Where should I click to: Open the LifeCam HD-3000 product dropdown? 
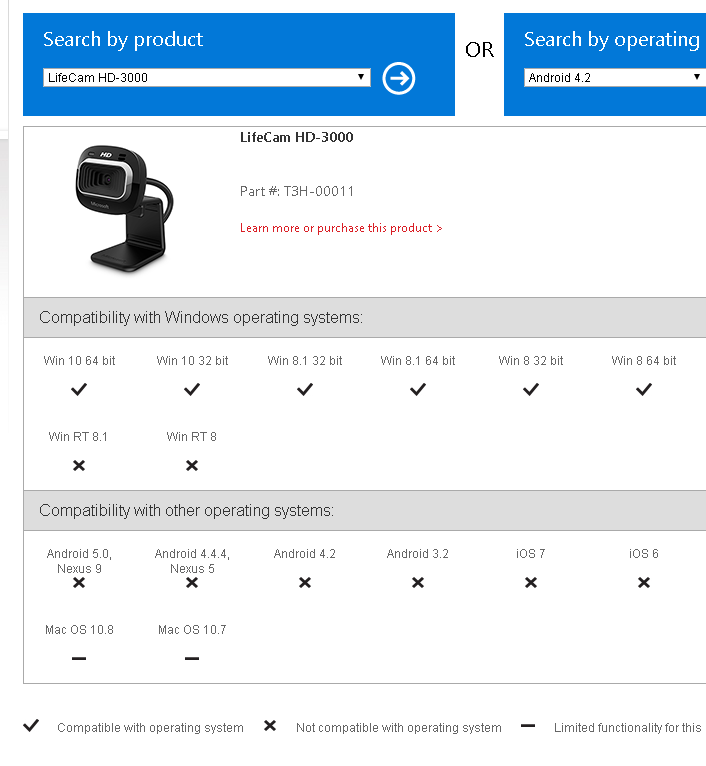pyautogui.click(x=207, y=78)
